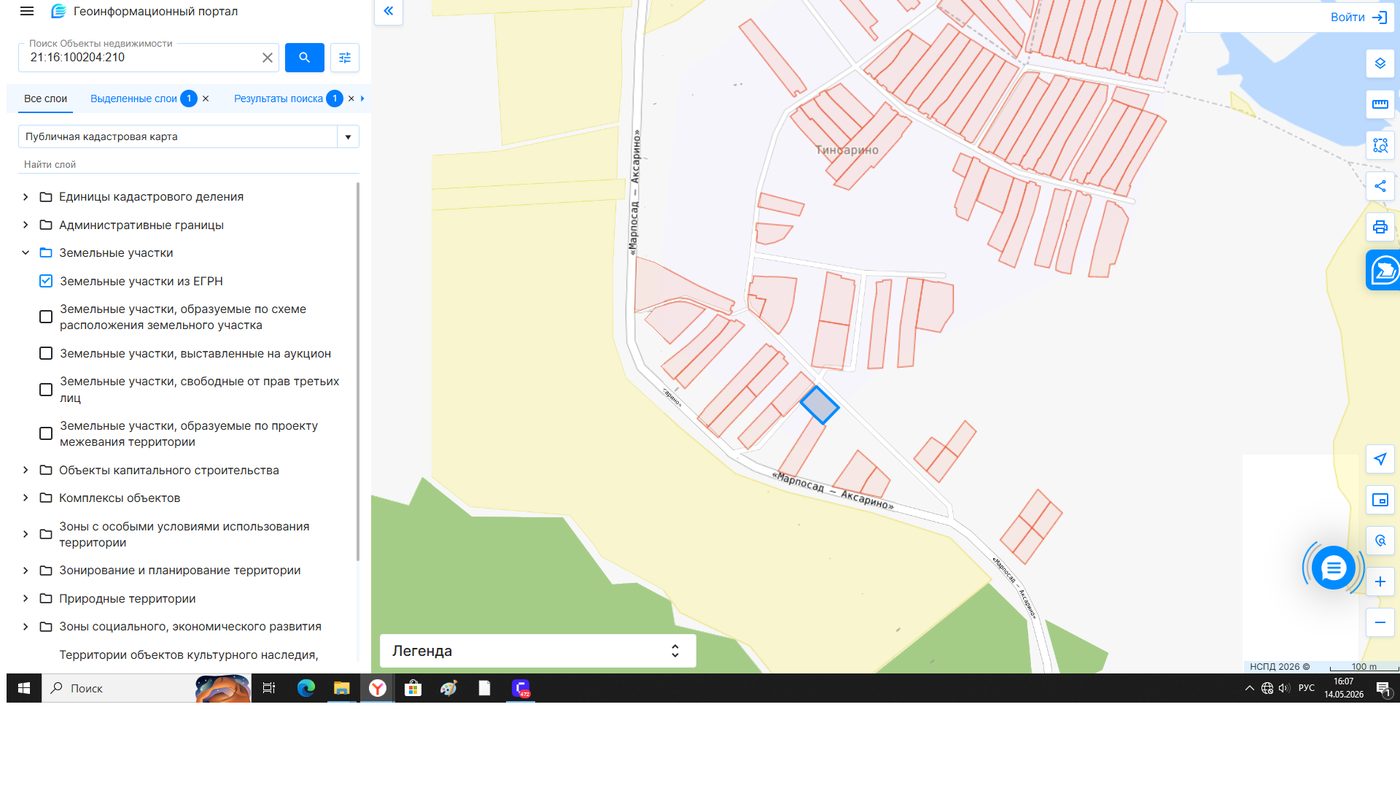Zoom in with the plus button
This screenshot has width=1400, height=788.
1380,581
